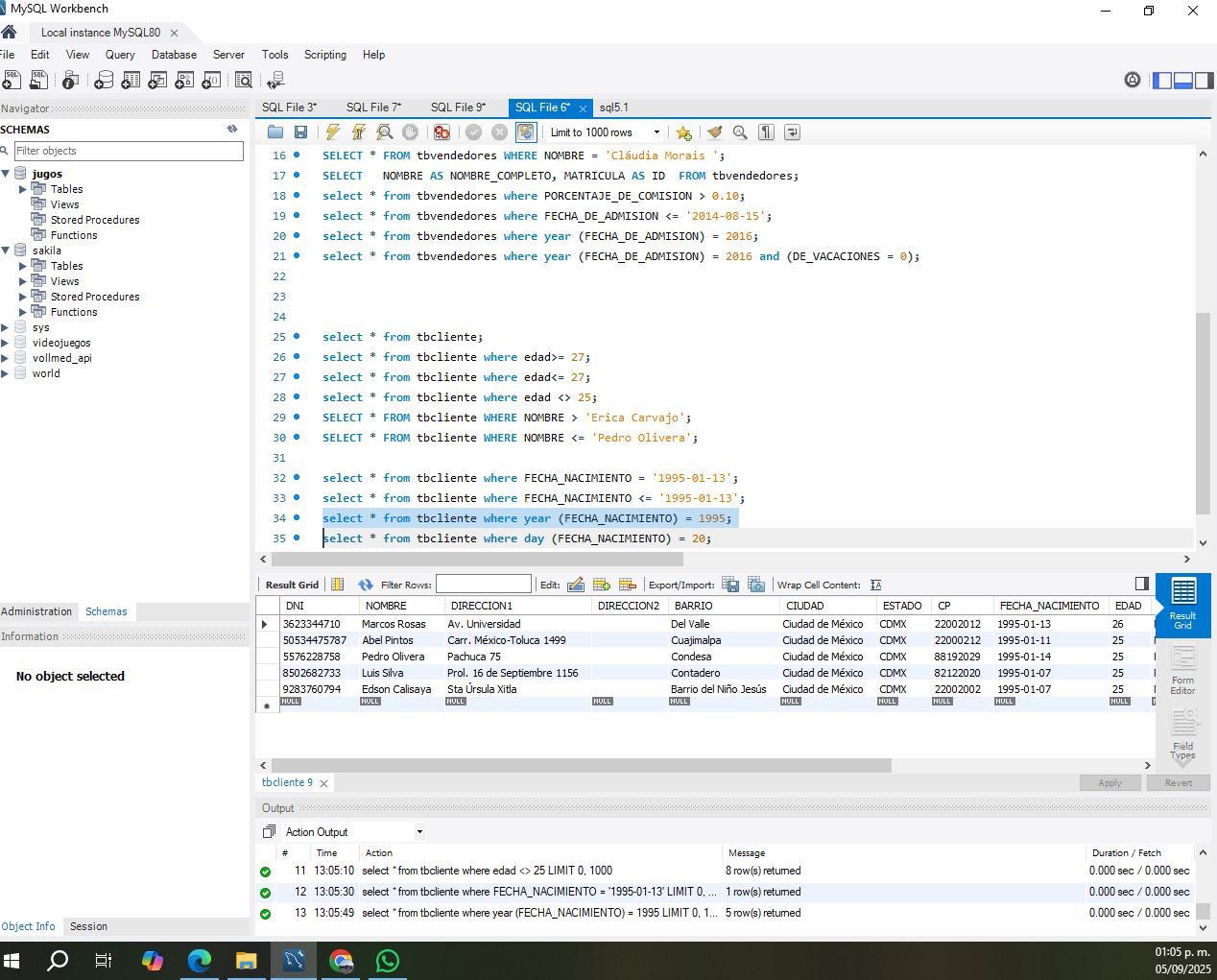This screenshot has width=1217, height=980.
Task: Show the Form Editor view
Action: 1183,670
